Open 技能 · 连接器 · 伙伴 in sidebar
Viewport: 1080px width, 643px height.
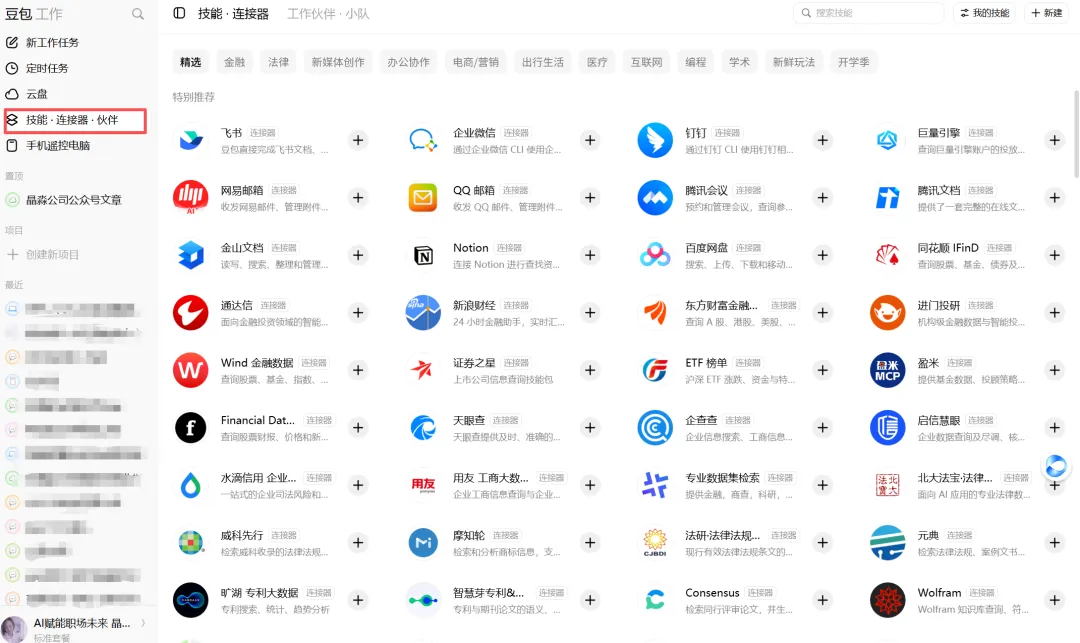(x=76, y=120)
